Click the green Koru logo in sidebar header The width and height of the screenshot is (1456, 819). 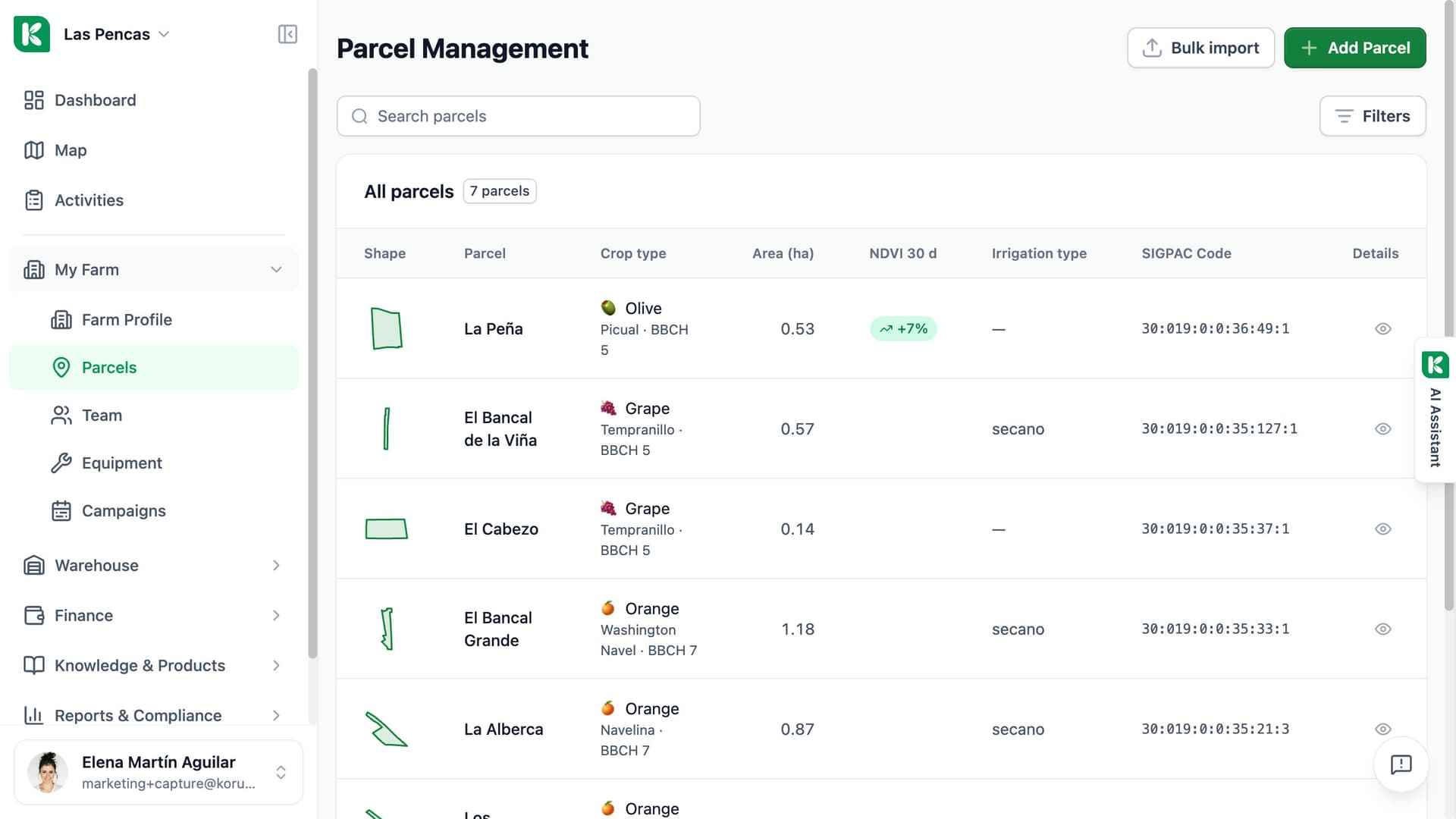click(32, 34)
